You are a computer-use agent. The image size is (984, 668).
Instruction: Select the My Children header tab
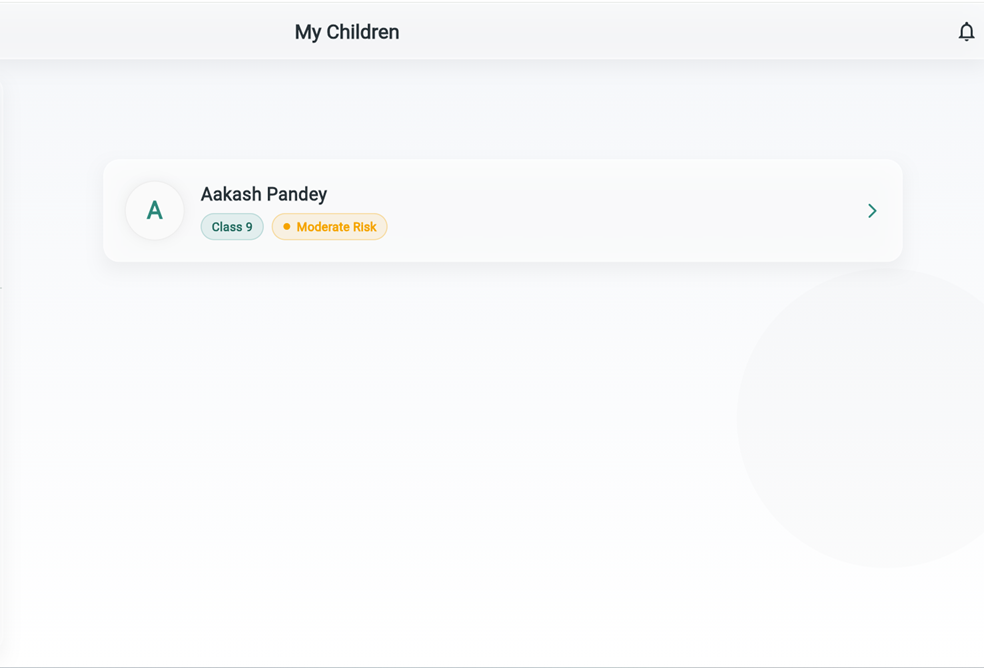(346, 31)
